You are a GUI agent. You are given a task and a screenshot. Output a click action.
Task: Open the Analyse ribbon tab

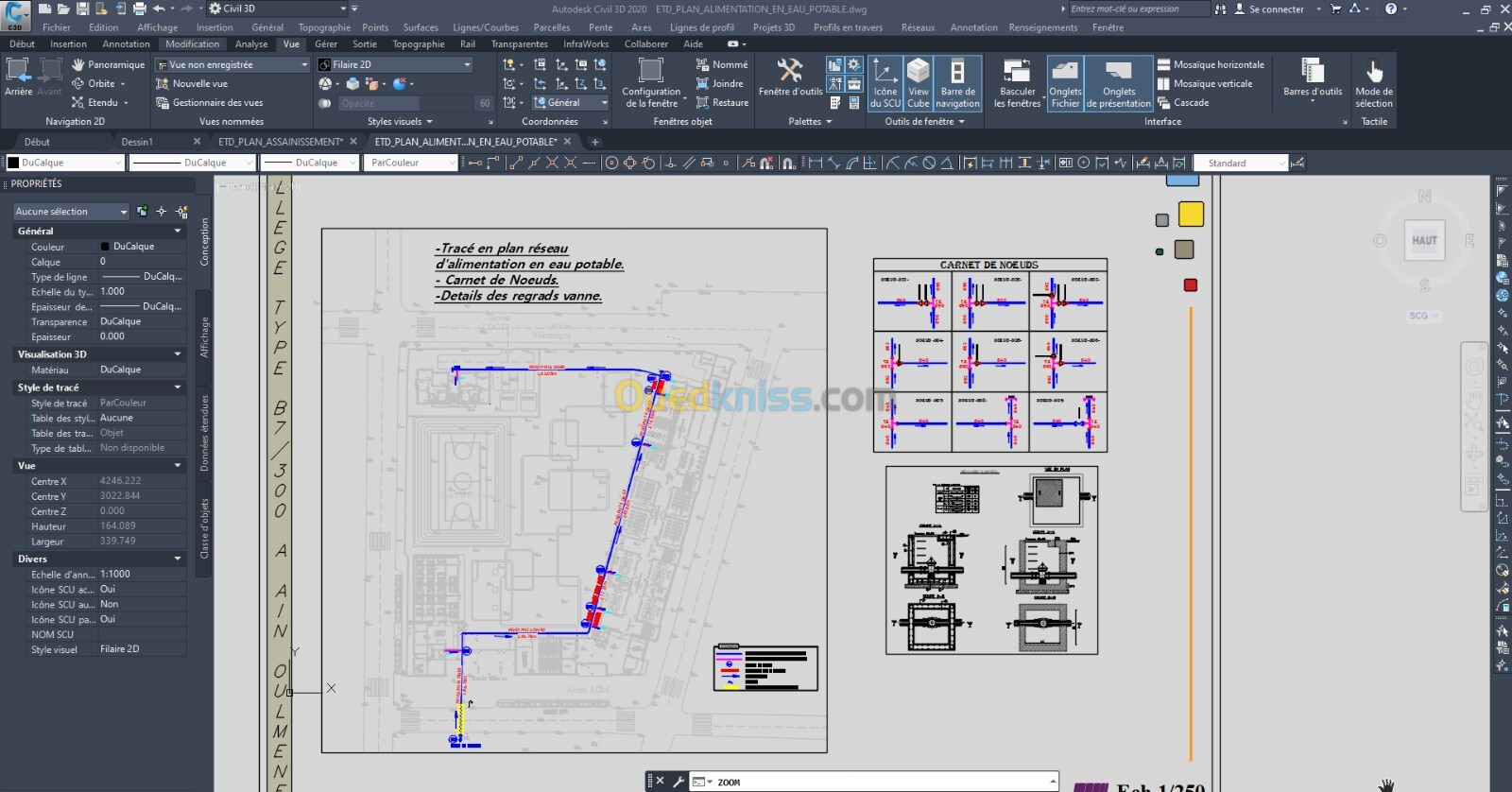tap(251, 43)
